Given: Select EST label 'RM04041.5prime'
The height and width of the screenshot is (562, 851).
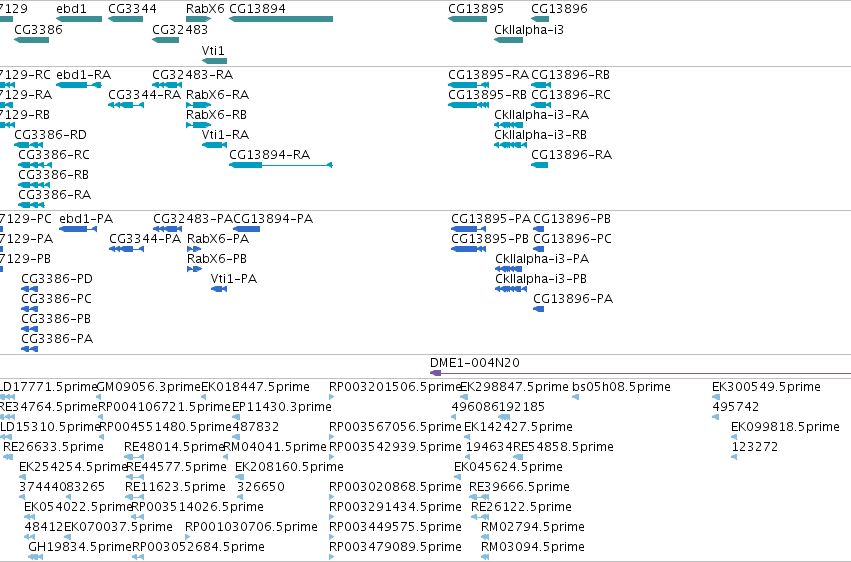Looking at the screenshot, I should 275,447.
